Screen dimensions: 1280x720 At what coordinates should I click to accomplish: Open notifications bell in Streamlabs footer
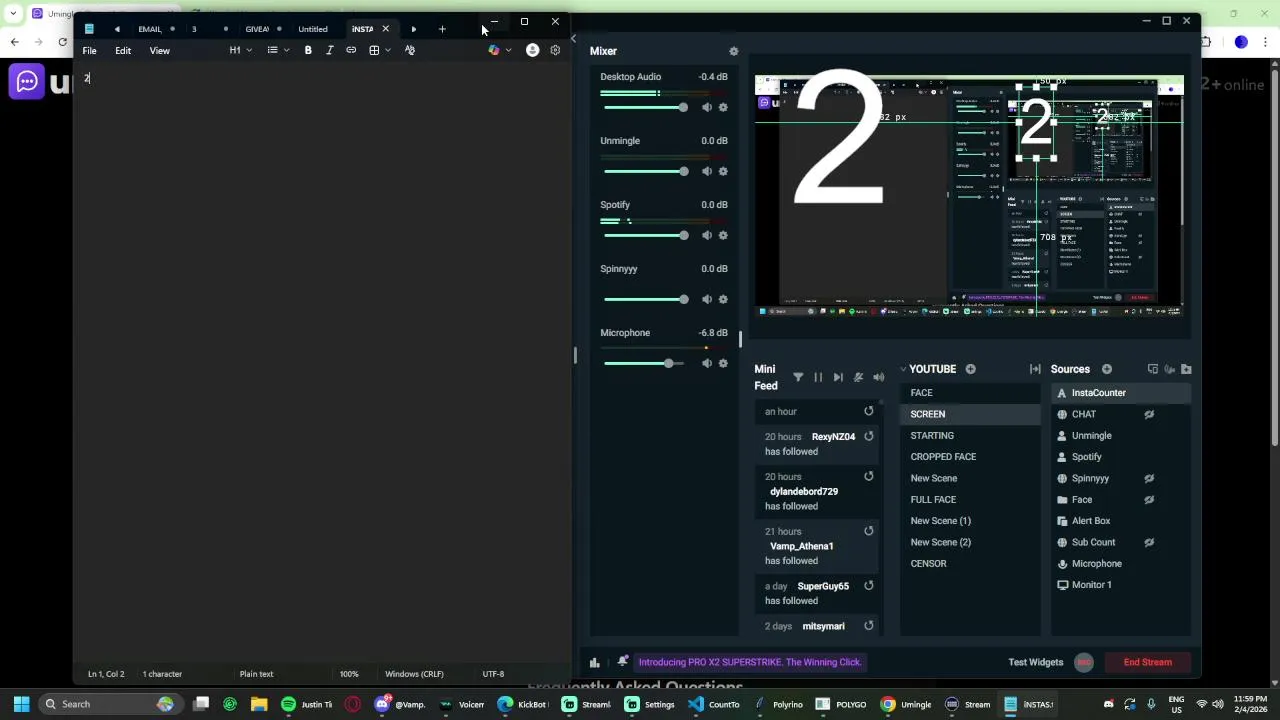(x=623, y=661)
